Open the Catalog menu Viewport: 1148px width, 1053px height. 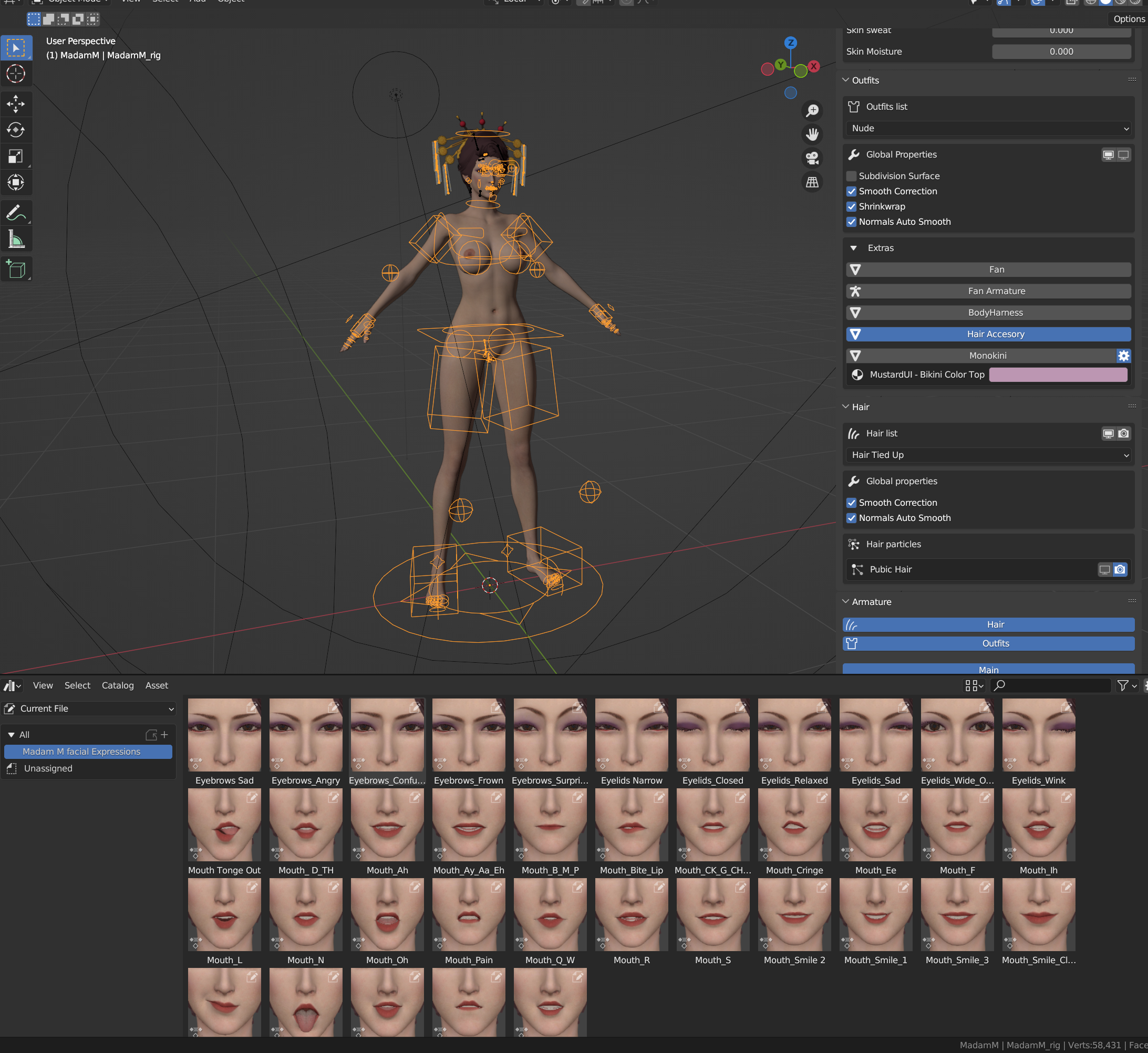coord(117,685)
